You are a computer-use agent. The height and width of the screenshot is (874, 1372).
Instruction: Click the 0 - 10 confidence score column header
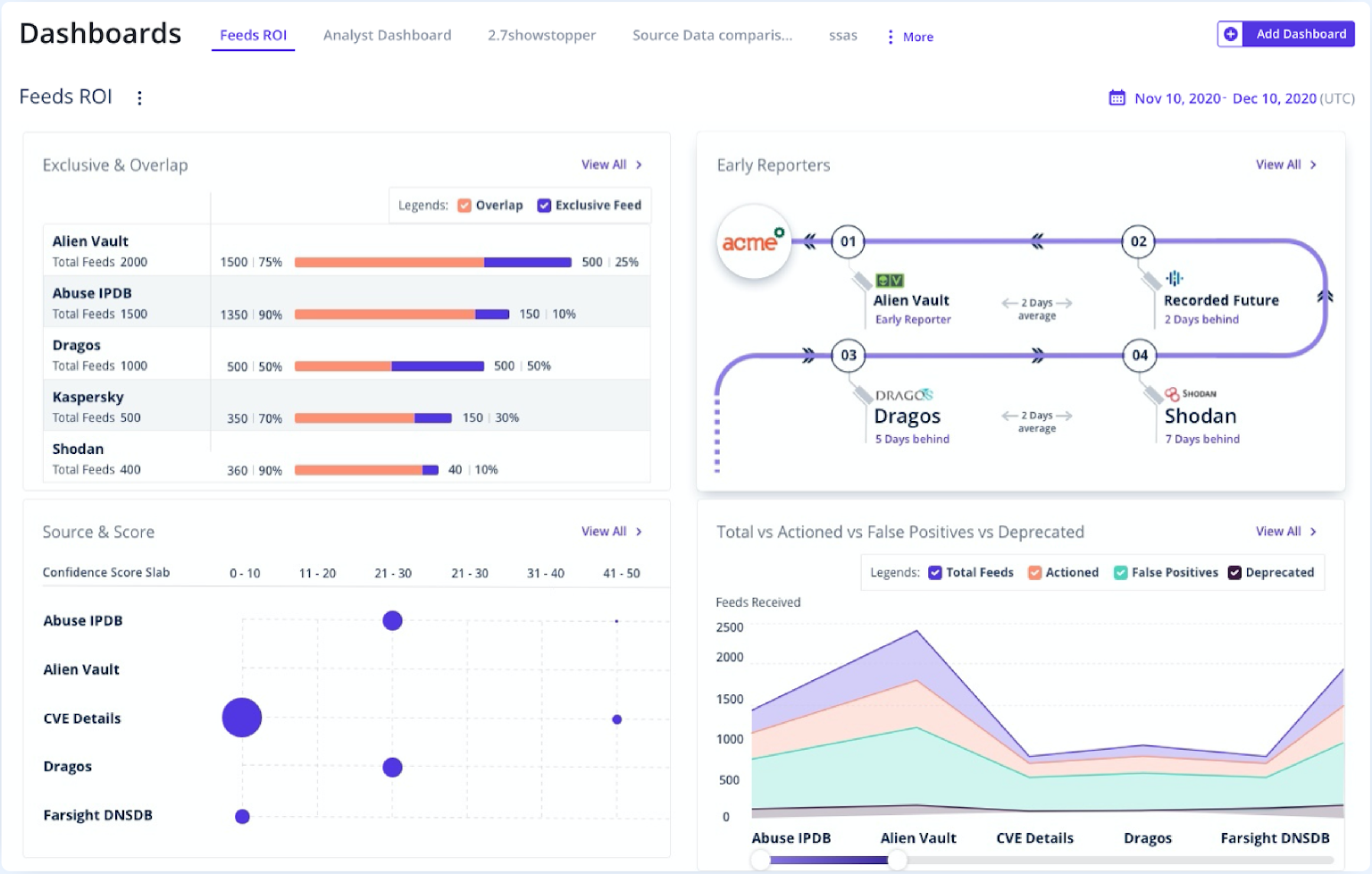(x=245, y=573)
